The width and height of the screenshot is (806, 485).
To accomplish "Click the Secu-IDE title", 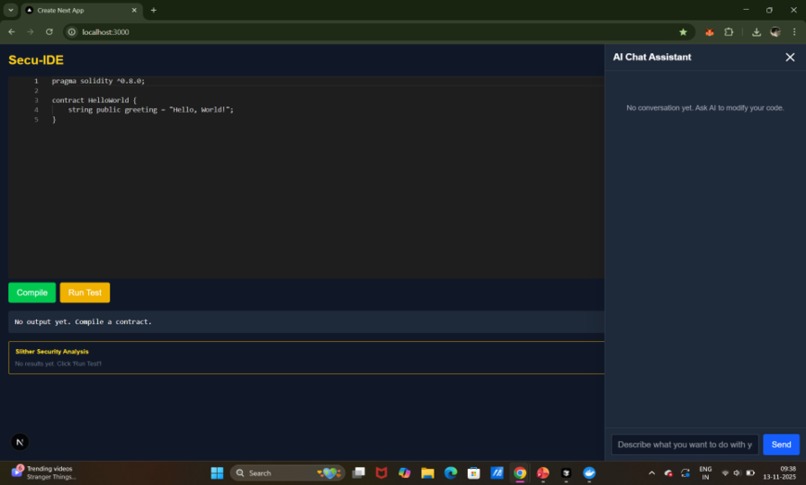I will pos(36,60).
